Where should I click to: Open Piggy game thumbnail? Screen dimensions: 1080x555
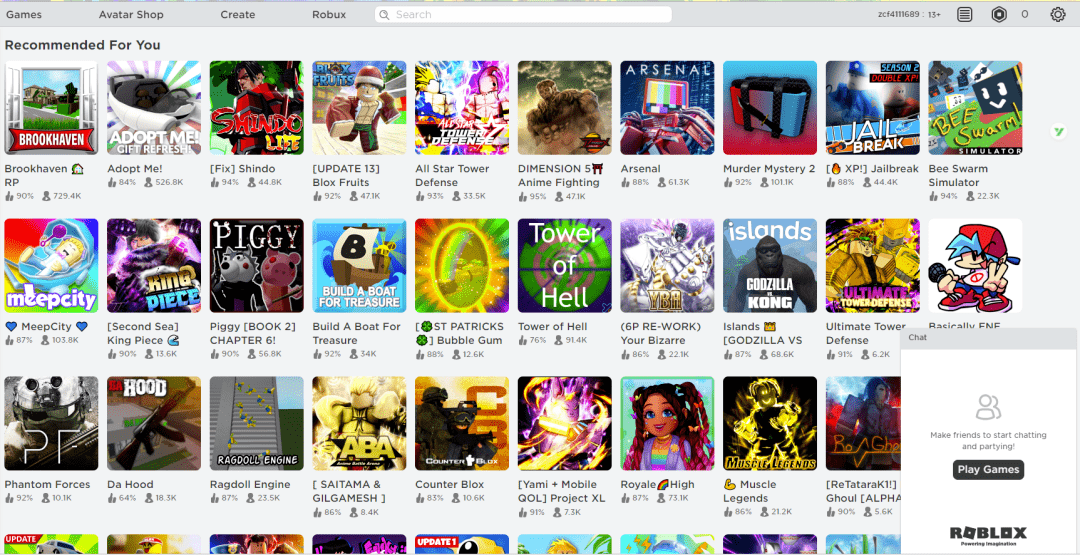(x=256, y=266)
